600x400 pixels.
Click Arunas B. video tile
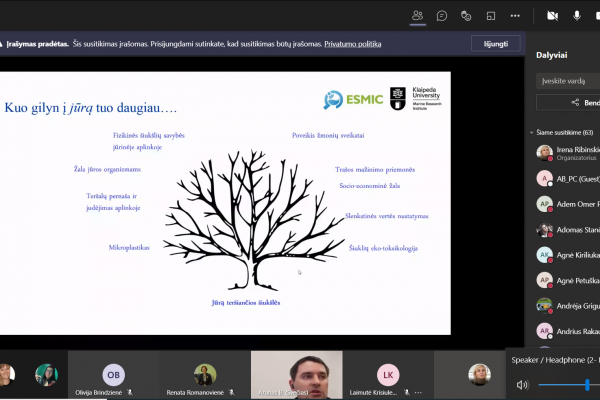[x=297, y=375]
